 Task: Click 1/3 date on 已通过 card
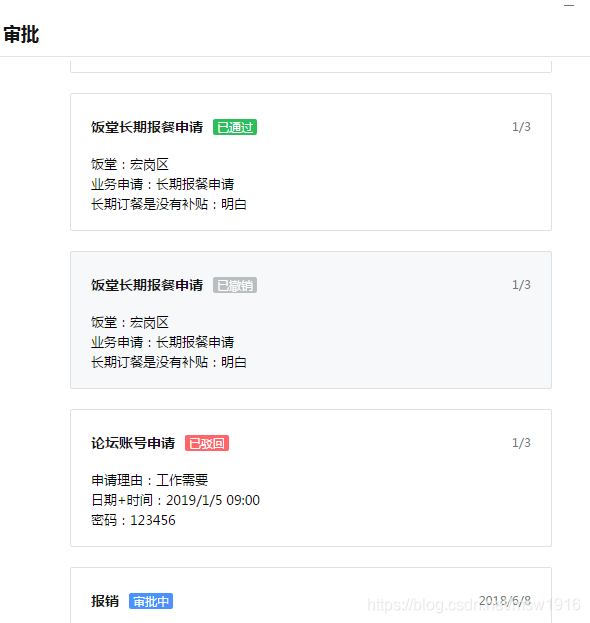coord(521,127)
